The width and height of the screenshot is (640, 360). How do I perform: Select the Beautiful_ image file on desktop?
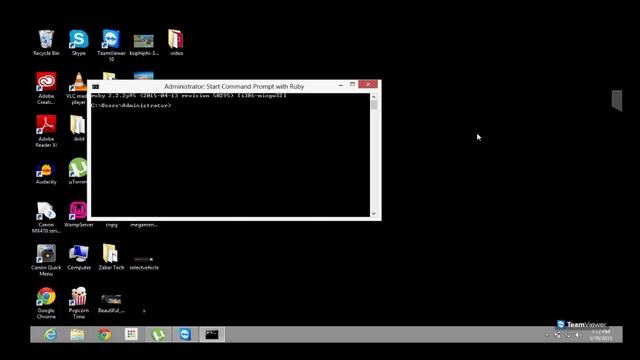[x=111, y=303]
